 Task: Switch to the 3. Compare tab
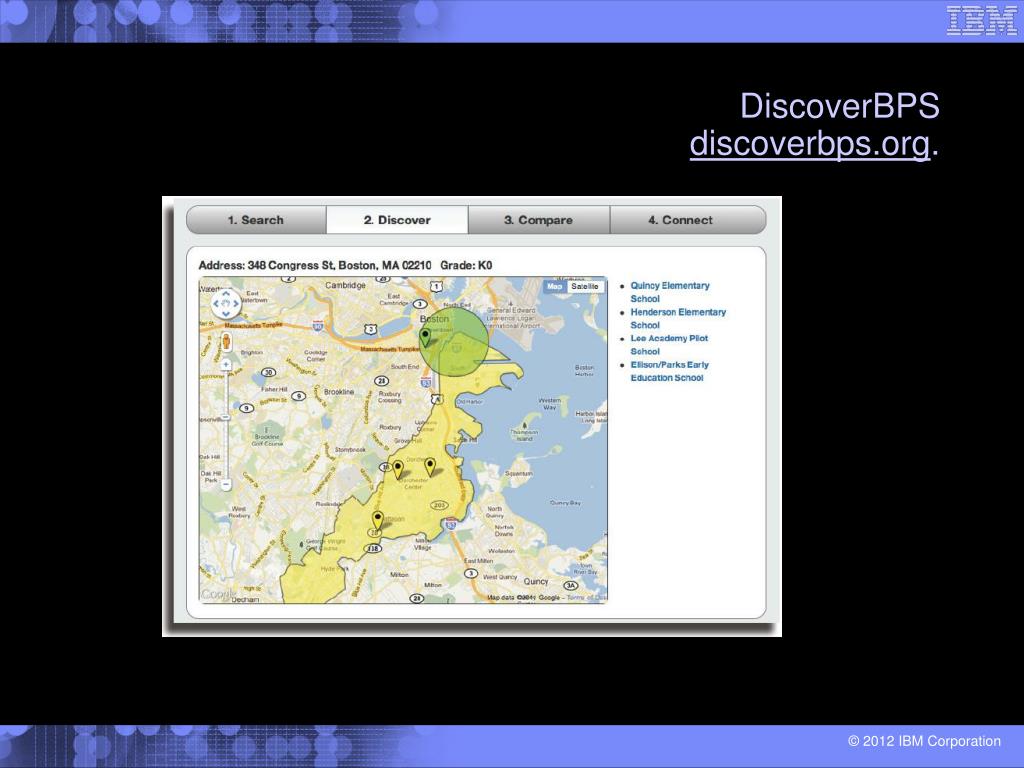pyautogui.click(x=539, y=220)
